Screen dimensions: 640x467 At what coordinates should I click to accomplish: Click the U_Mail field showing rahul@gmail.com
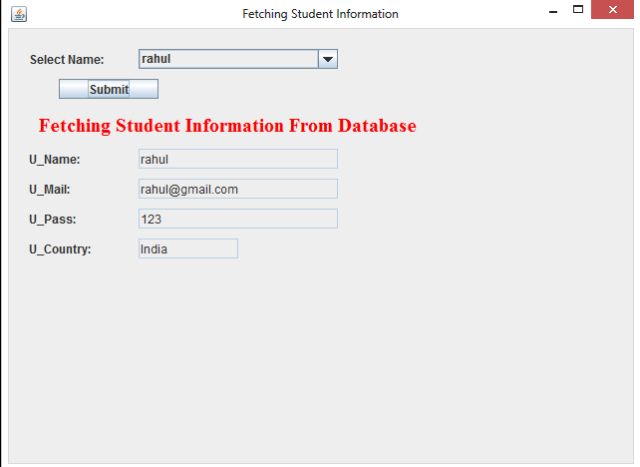237,189
